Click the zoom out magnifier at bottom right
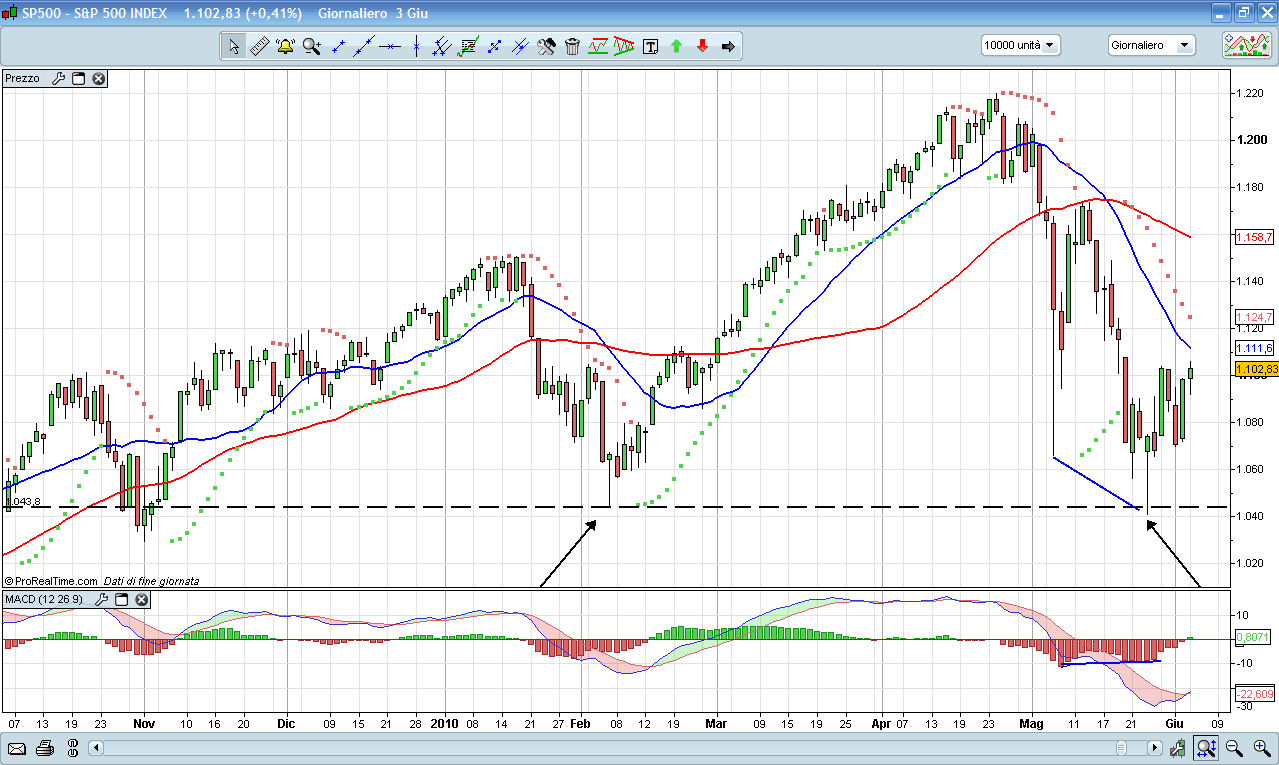This screenshot has height=765, width=1279. [1234, 748]
